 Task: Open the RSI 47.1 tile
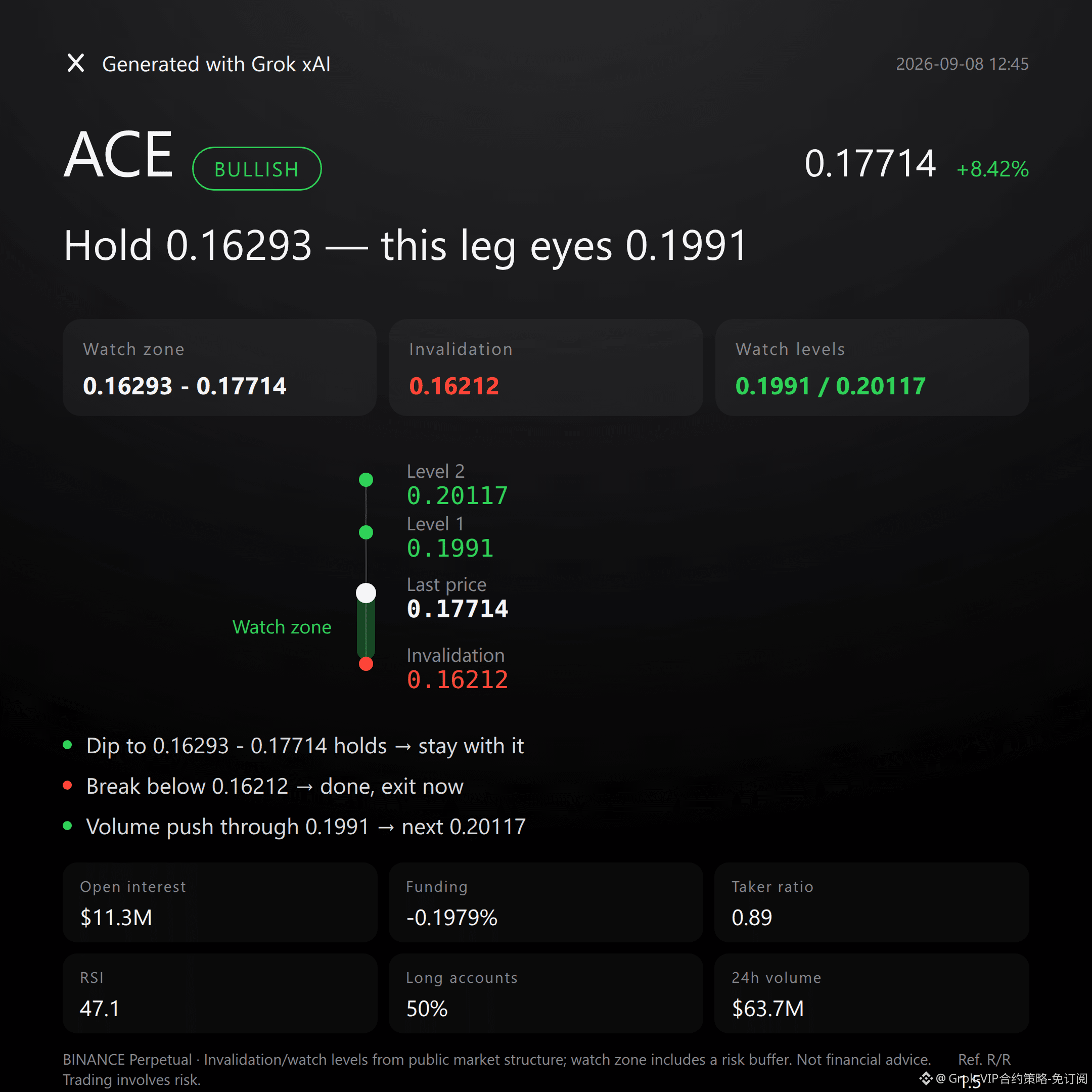(x=219, y=993)
